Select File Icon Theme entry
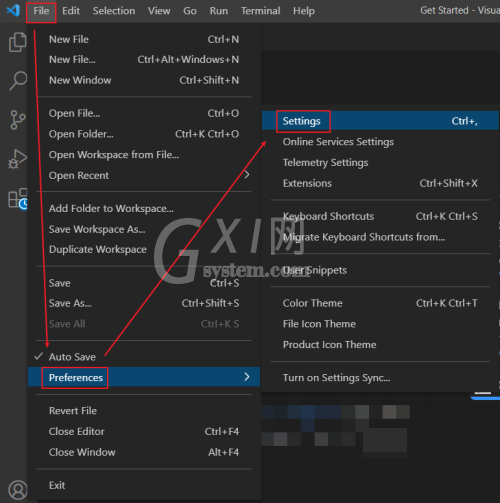500x503 pixels. click(380, 324)
